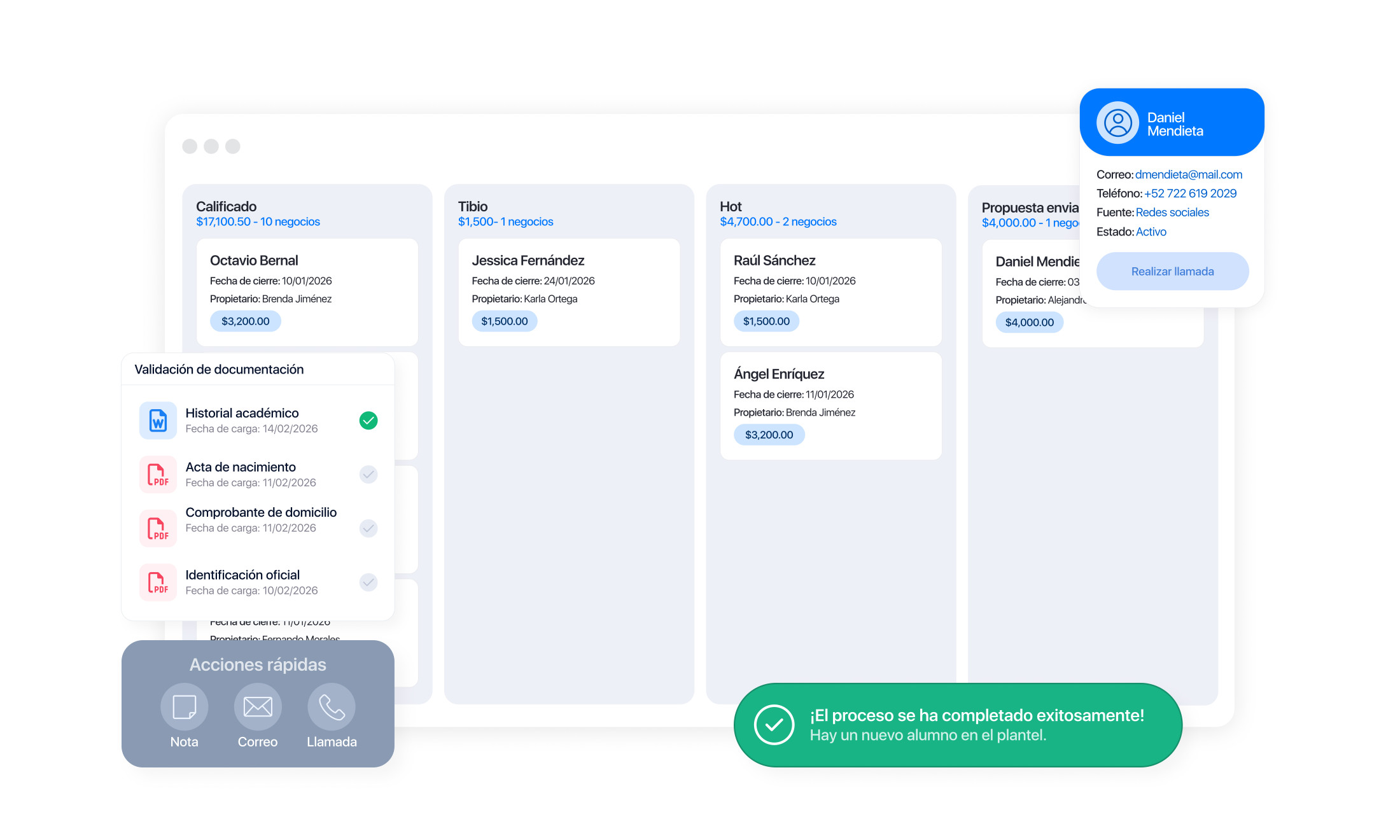Open the Identificación oficial PDF icon
This screenshot has width=1400, height=840.
[158, 582]
